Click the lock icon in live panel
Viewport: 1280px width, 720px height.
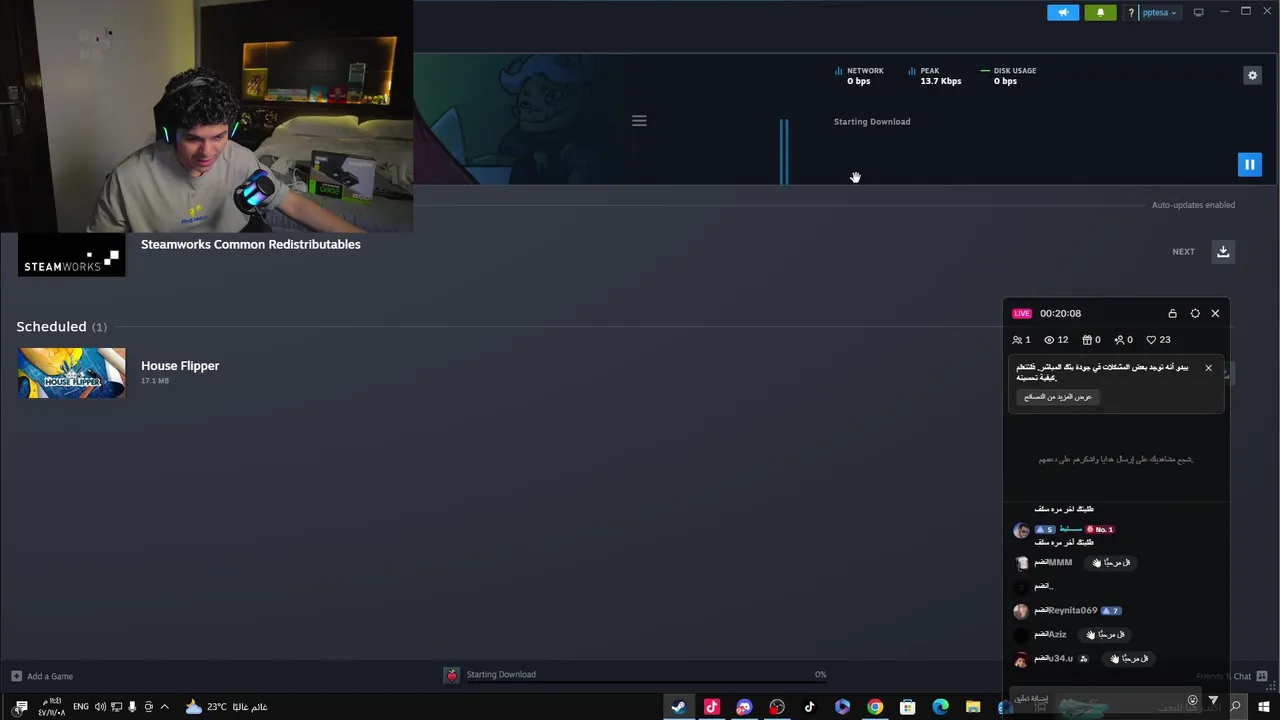pyautogui.click(x=1173, y=313)
